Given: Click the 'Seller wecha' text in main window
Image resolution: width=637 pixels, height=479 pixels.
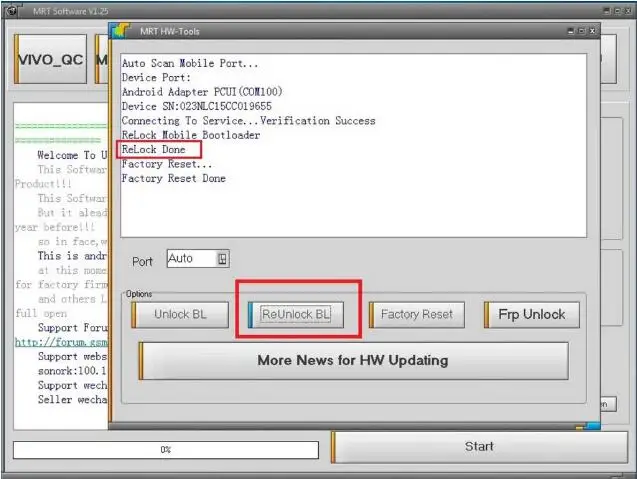Looking at the screenshot, I should pos(73,399).
